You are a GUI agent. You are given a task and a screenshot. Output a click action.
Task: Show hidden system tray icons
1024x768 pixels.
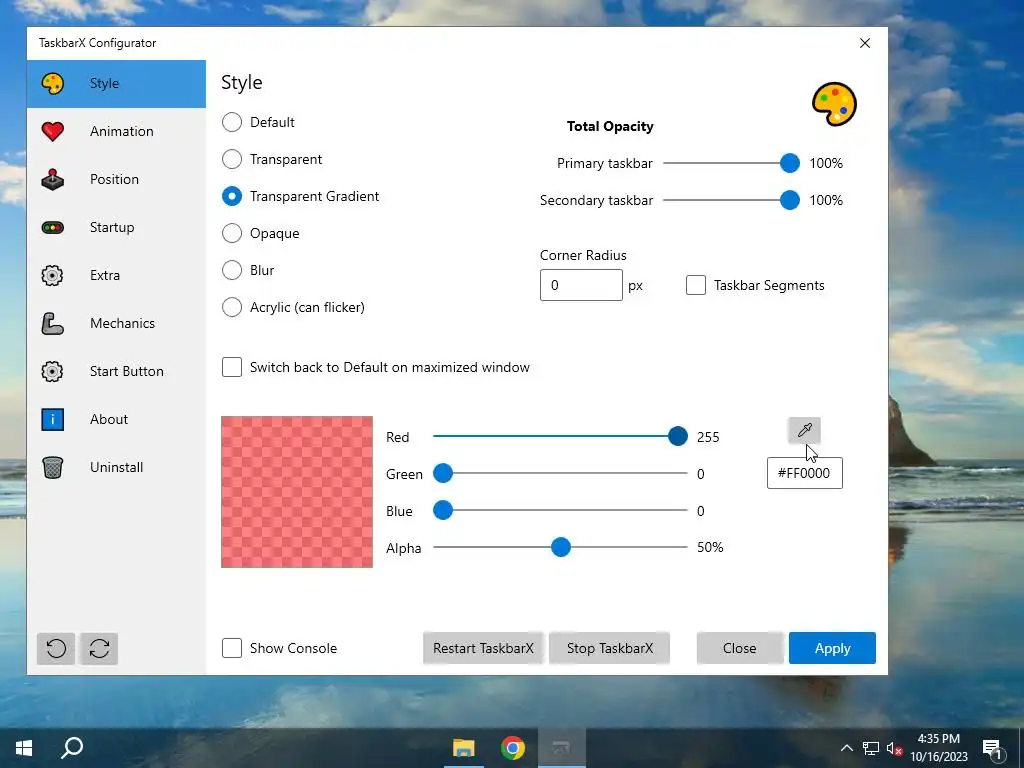pos(846,748)
